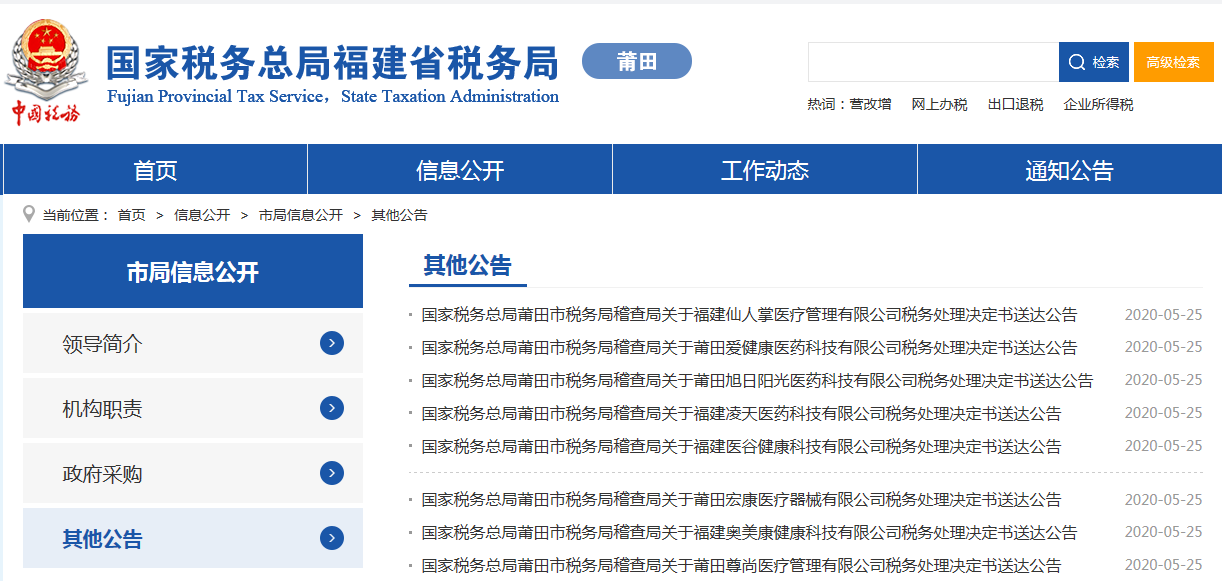Focus the search input field
The image size is (1222, 581).
[932, 62]
